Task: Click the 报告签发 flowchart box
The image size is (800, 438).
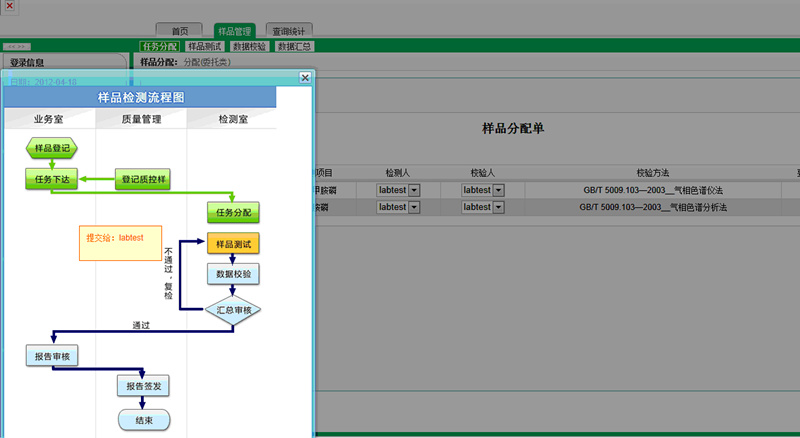Action: (144, 386)
